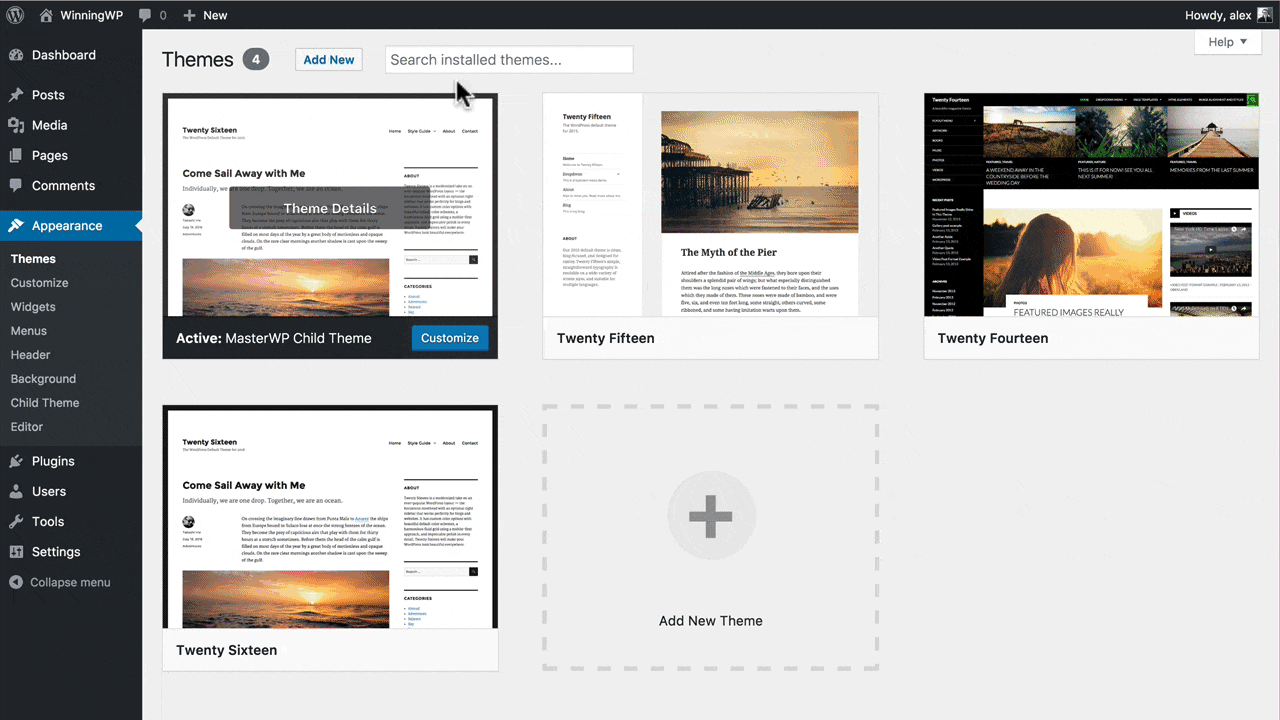
Task: Click inside the search installed themes field
Action: coord(508,59)
